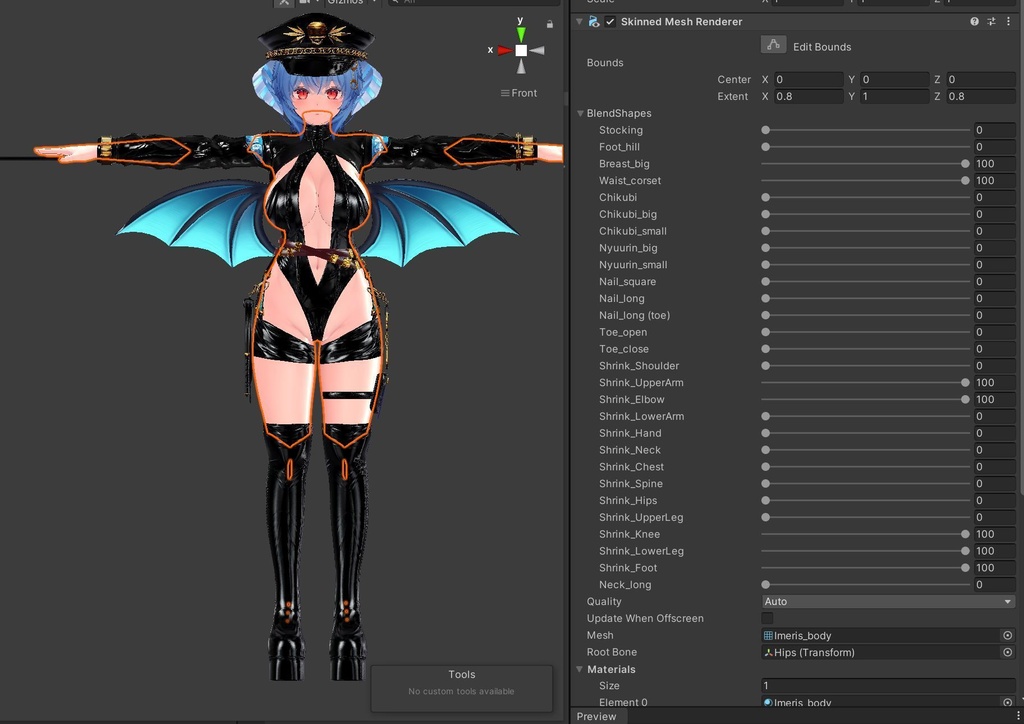Open the Preview panel three-dot menu
1024x724 pixels.
(1017, 716)
